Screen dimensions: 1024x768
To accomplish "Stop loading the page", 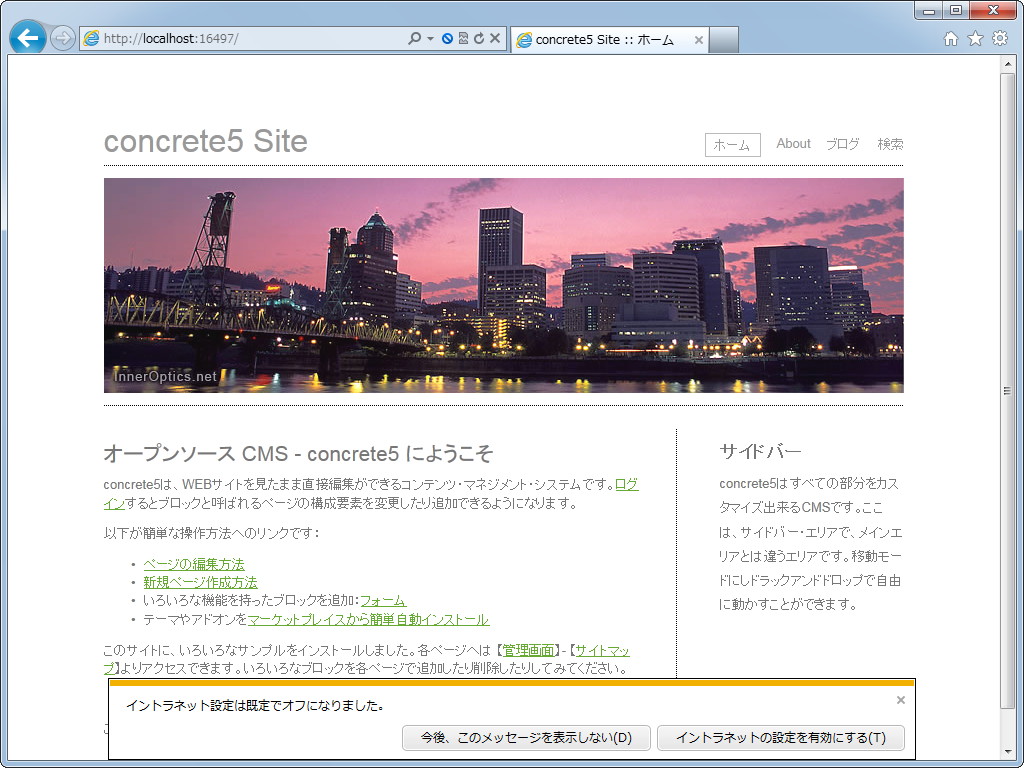I will [494, 38].
